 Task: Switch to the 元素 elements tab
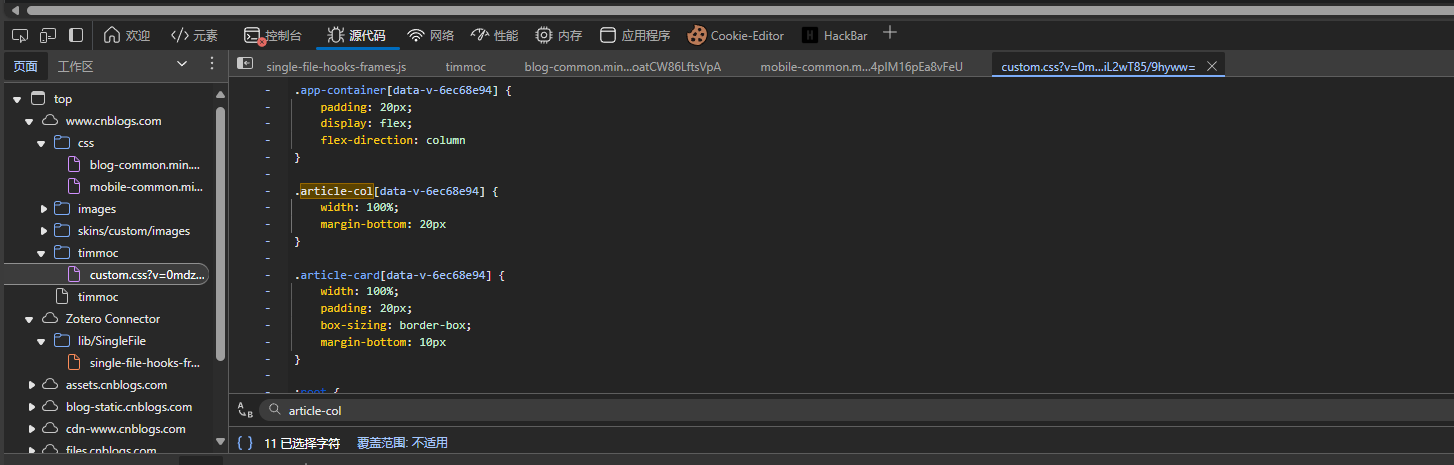click(x=194, y=35)
